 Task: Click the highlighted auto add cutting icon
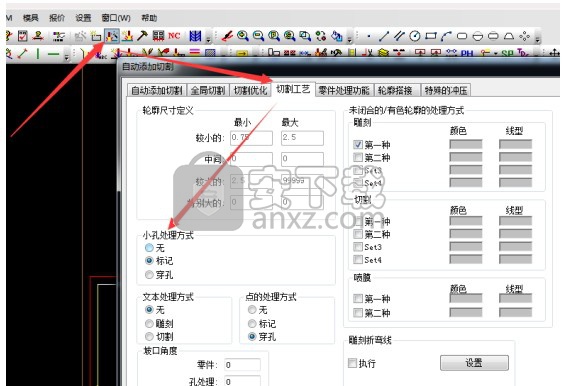click(112, 36)
